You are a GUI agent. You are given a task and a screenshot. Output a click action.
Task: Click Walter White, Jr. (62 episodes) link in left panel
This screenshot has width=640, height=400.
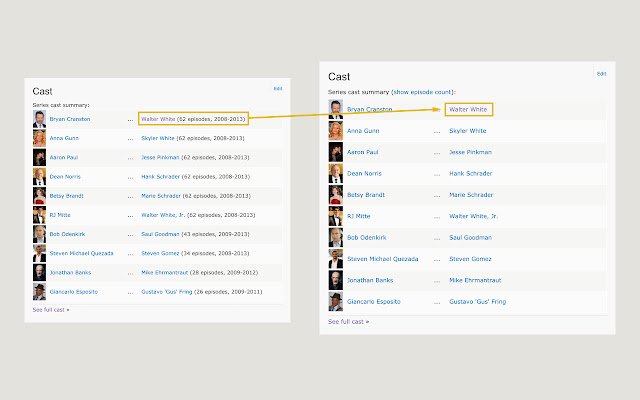163,215
